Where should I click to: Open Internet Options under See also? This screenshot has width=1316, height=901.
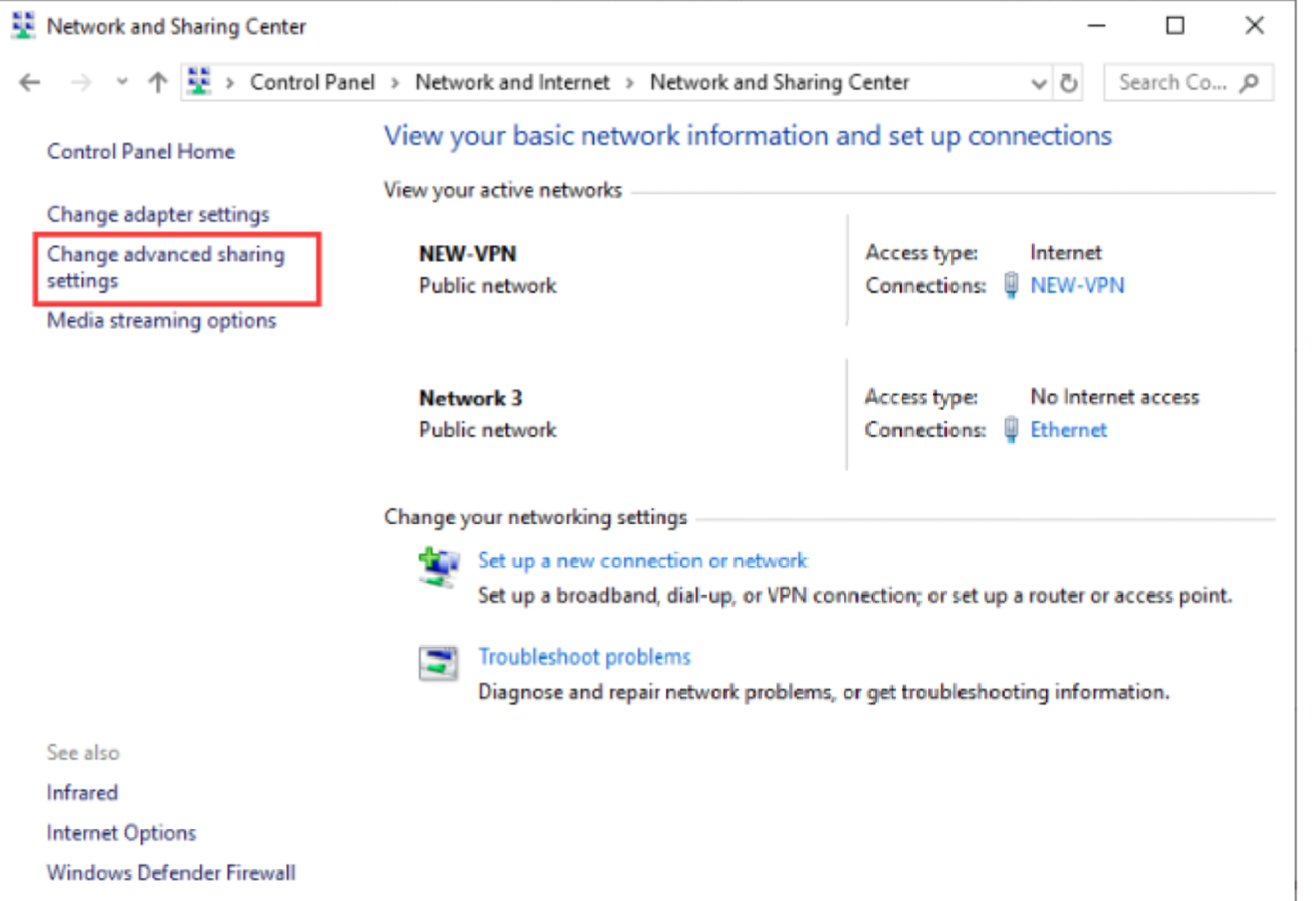tap(121, 833)
